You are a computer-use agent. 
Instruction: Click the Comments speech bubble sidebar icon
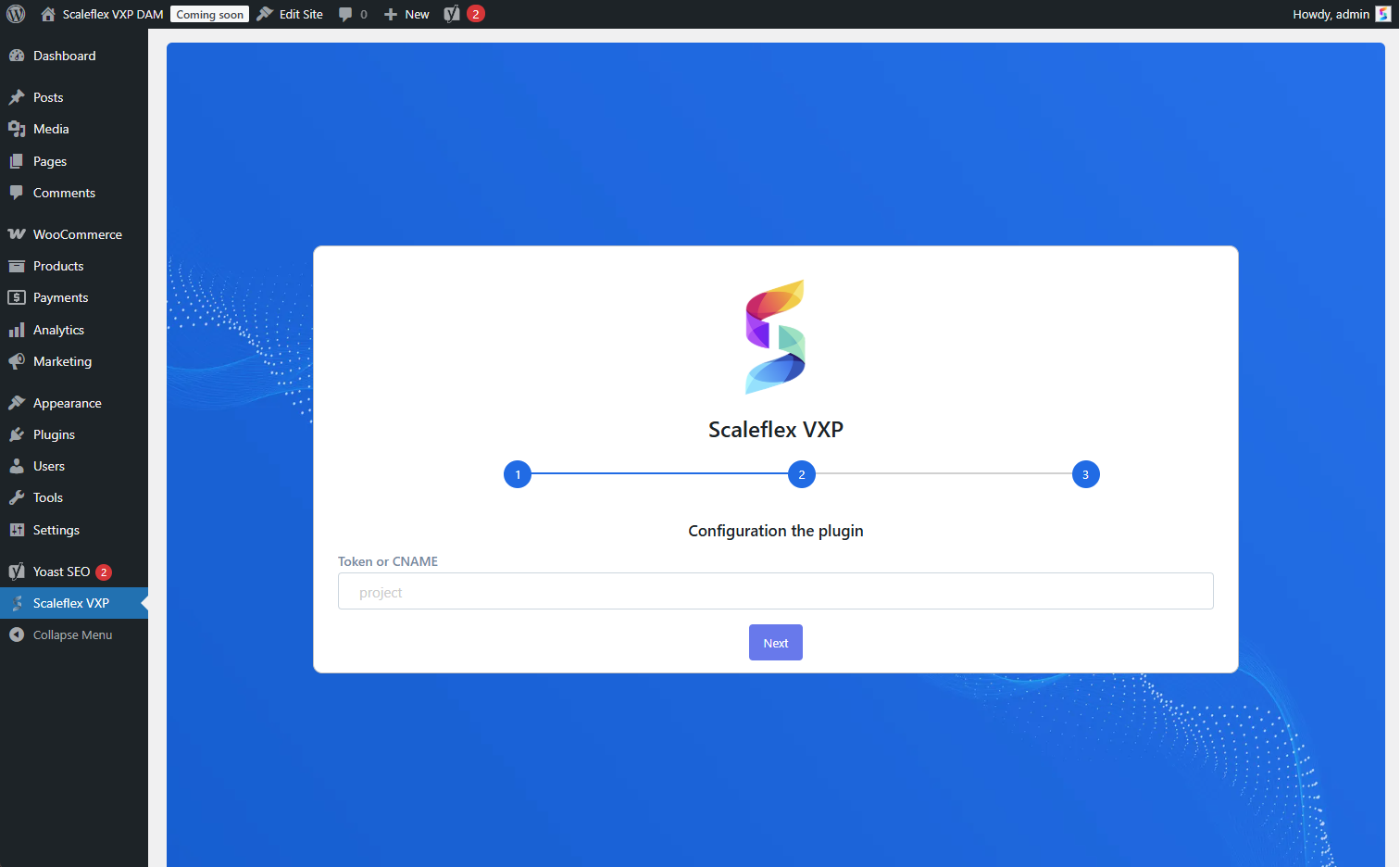pos(17,193)
